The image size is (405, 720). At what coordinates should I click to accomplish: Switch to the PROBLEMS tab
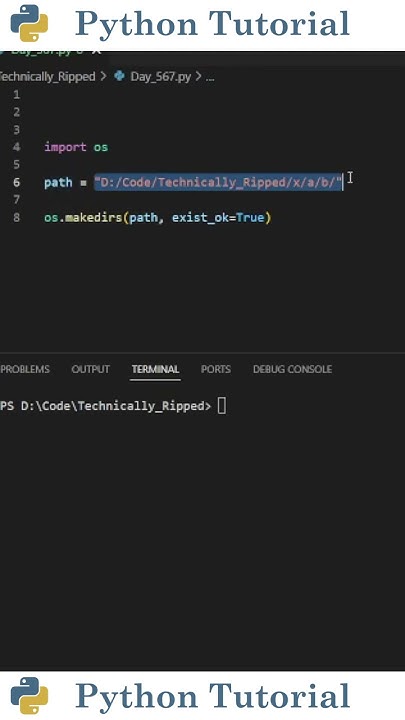25,369
